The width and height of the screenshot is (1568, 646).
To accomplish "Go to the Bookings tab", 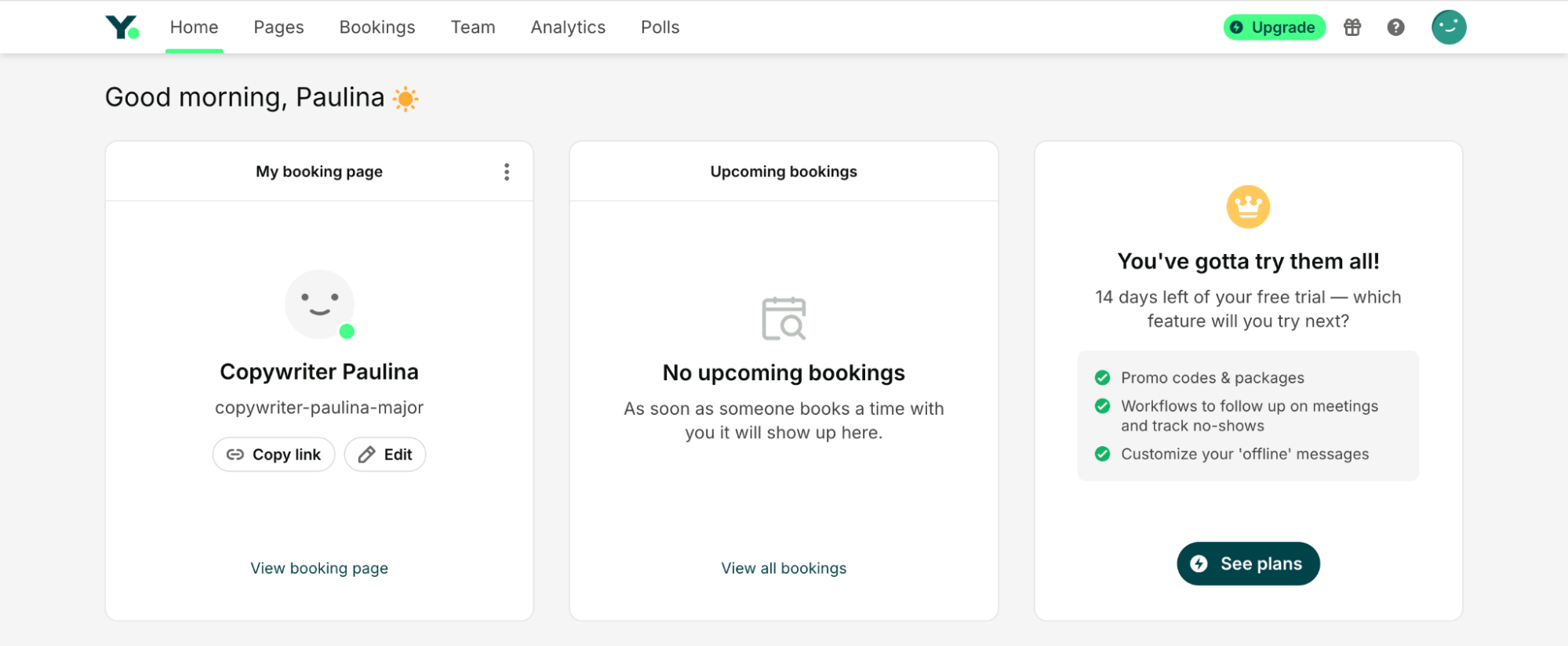I will coord(377,27).
